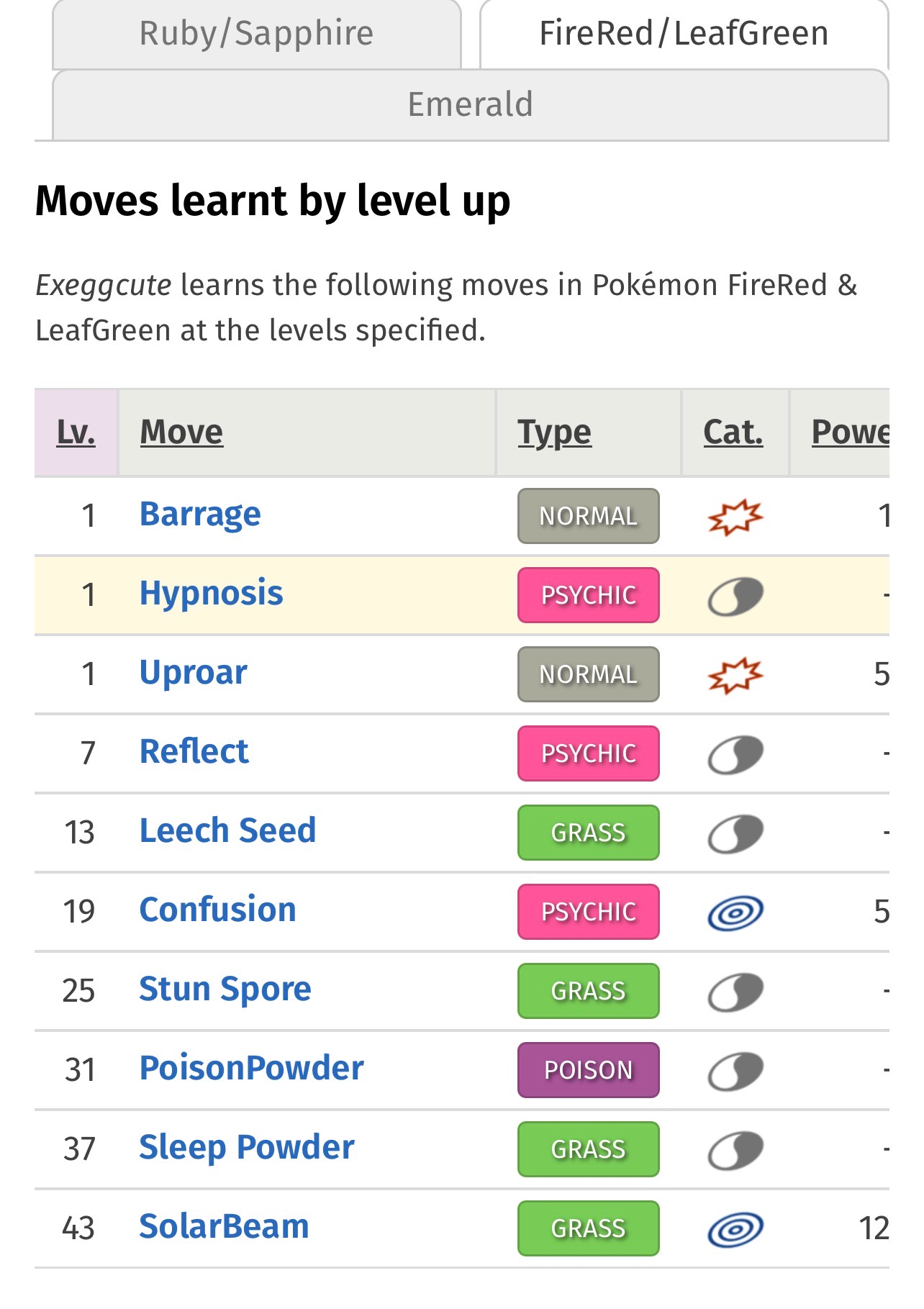Image resolution: width=924 pixels, height=1309 pixels.
Task: Select the FireRed/LeafGreen tab
Action: (x=684, y=35)
